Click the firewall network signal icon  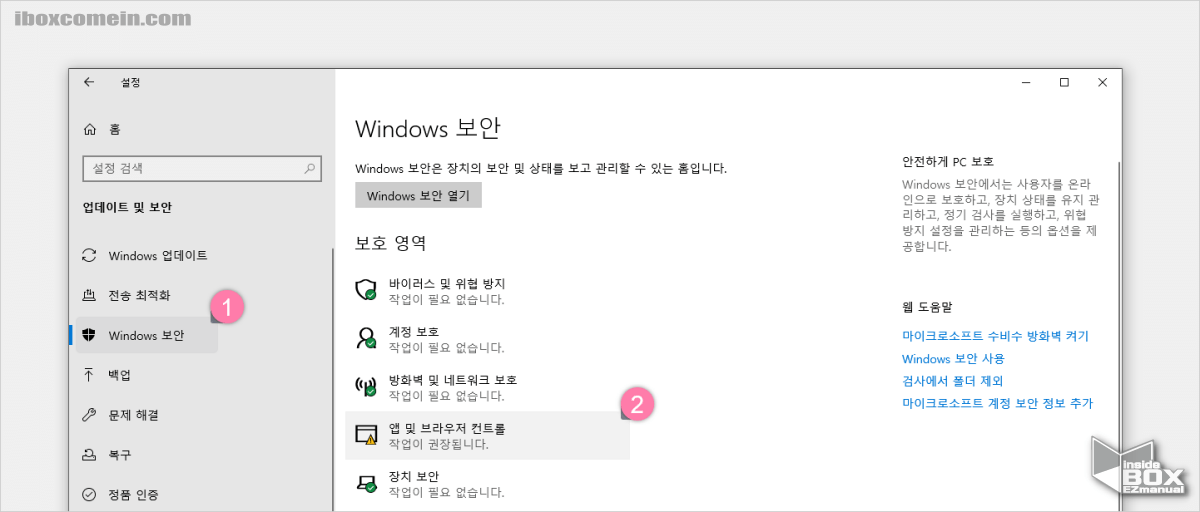pyautogui.click(x=366, y=387)
